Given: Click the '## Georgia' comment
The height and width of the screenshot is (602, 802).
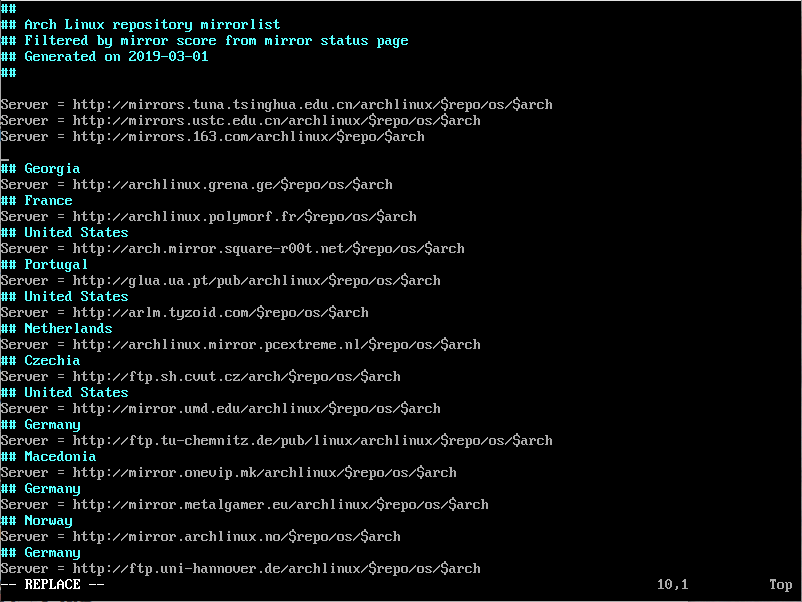Looking at the screenshot, I should [x=40, y=169].
